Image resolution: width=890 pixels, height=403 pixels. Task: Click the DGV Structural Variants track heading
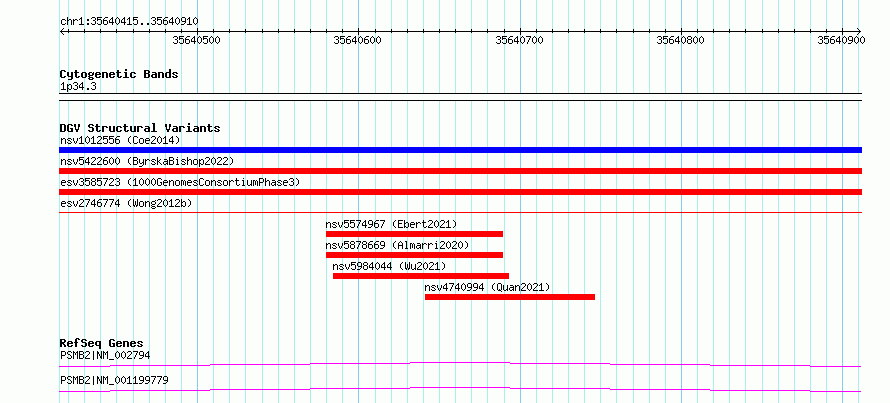[140, 128]
